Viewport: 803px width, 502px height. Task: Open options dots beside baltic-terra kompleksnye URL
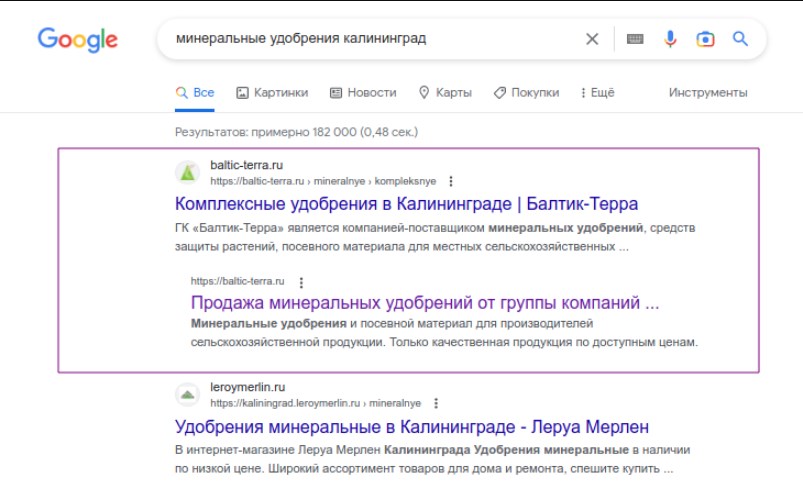click(x=451, y=181)
